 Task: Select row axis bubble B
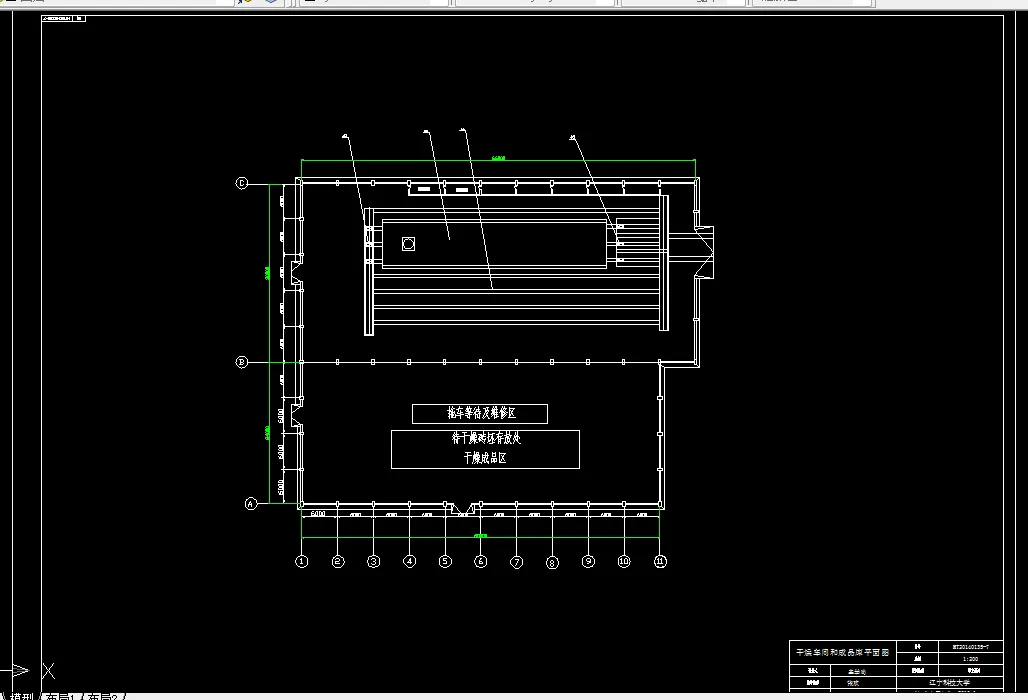pyautogui.click(x=241, y=362)
